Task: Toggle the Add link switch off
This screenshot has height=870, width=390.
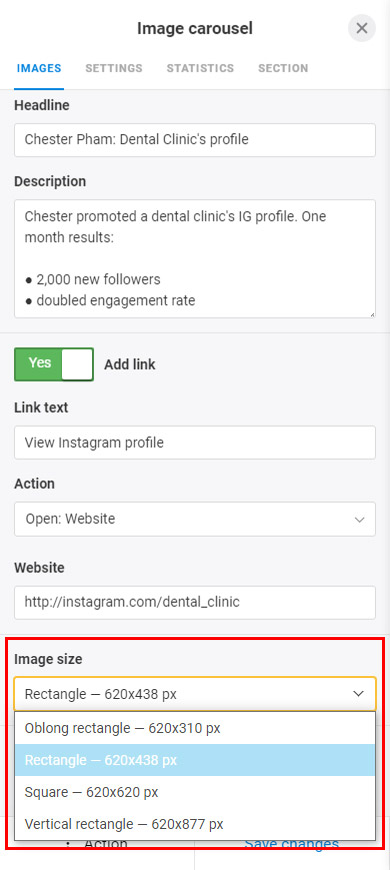Action: [54, 364]
